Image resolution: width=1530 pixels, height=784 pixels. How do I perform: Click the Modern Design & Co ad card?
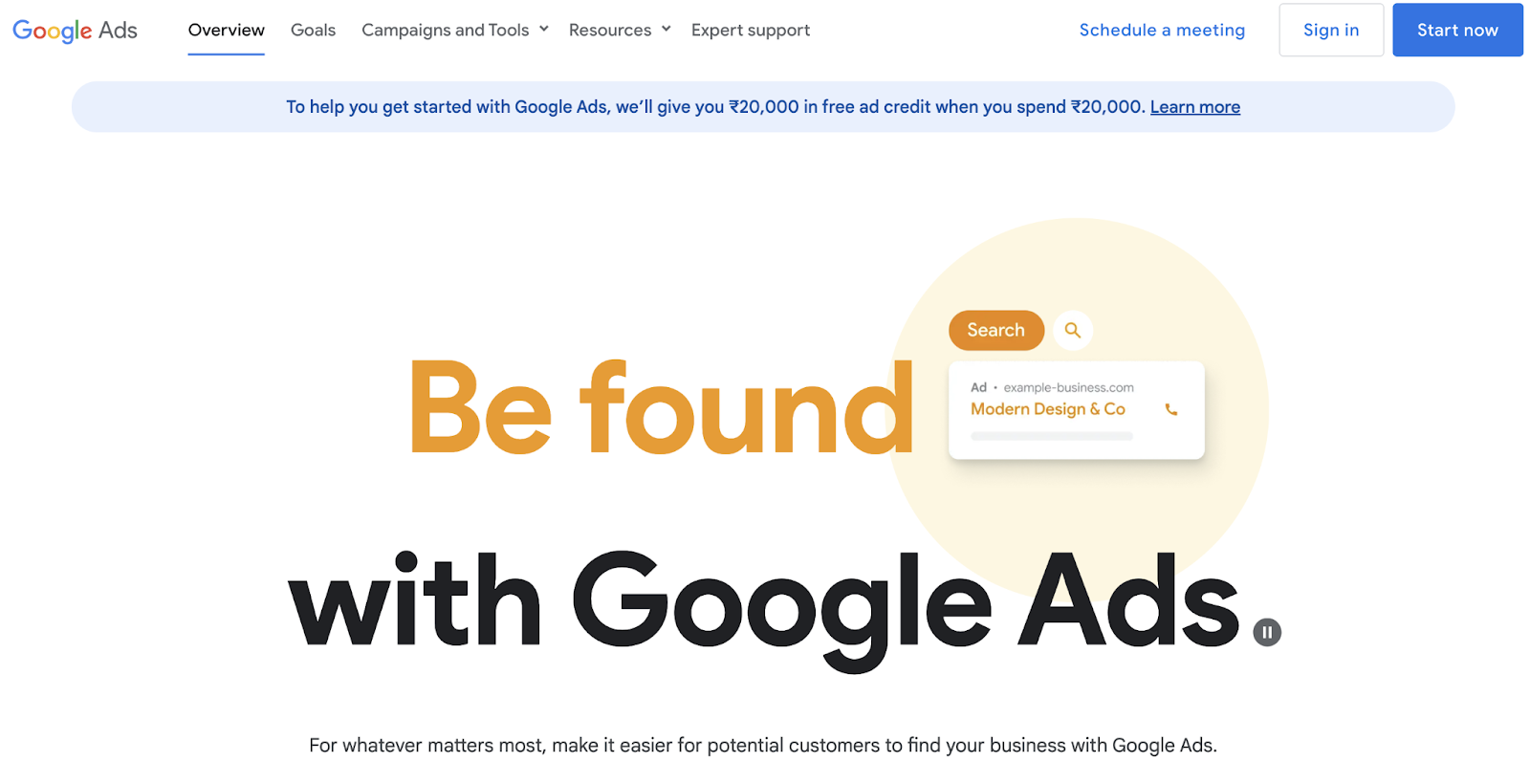coord(1075,409)
